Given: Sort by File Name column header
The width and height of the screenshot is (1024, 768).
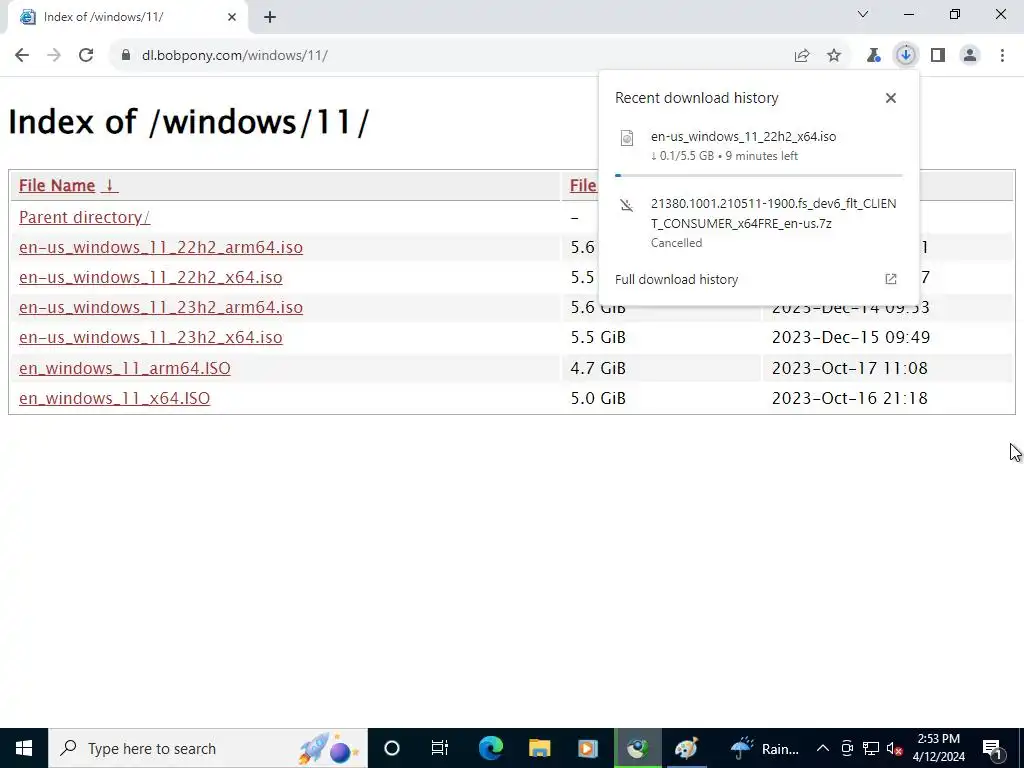Looking at the screenshot, I should point(57,185).
